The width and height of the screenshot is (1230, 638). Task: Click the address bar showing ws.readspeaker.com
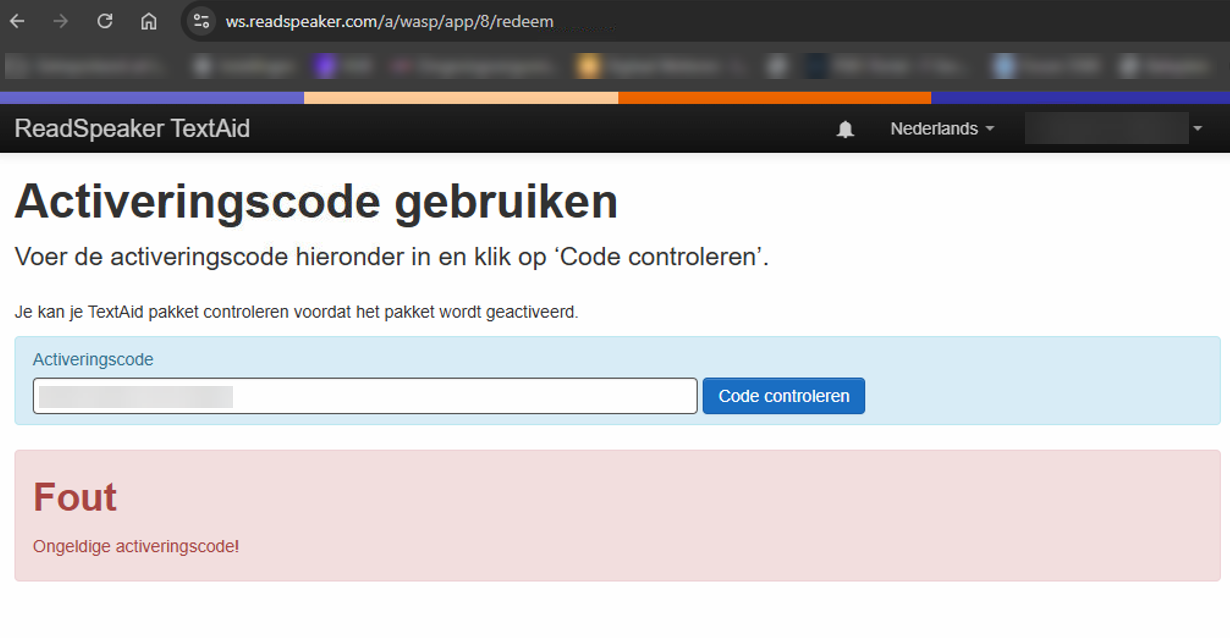[390, 21]
